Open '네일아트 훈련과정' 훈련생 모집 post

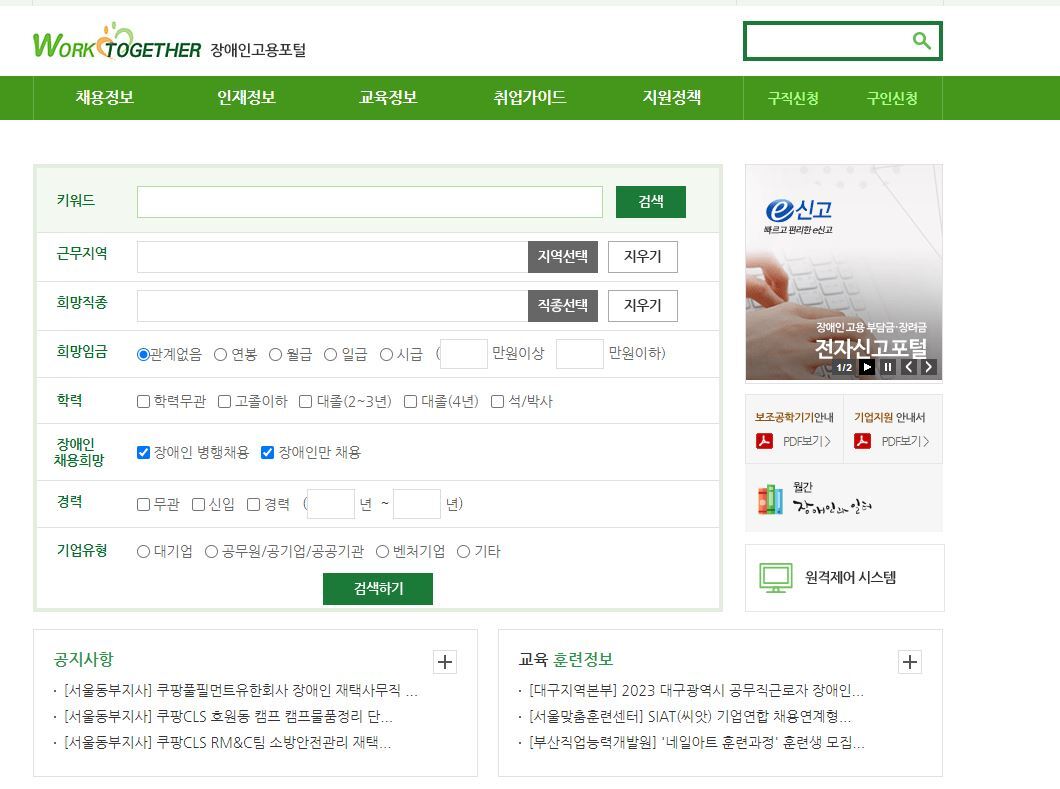point(697,742)
